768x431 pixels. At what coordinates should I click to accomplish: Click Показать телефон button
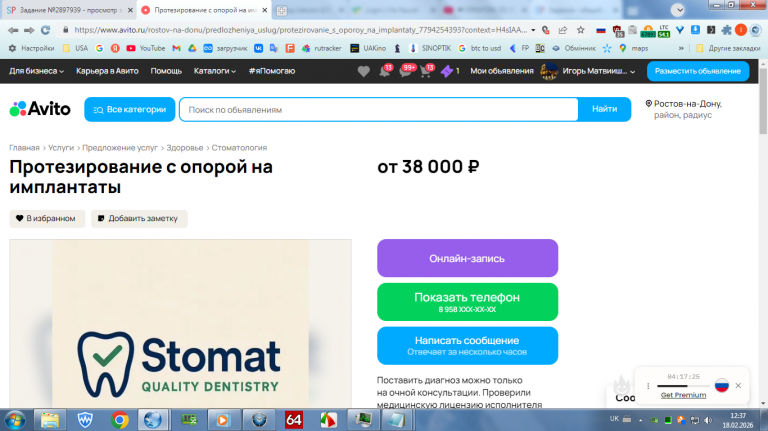click(467, 302)
